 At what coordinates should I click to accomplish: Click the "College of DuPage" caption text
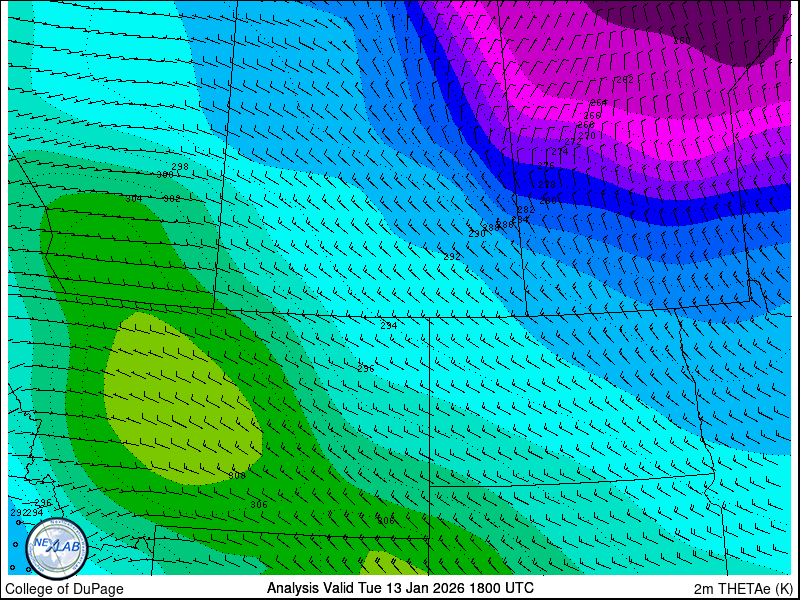click(x=64, y=589)
